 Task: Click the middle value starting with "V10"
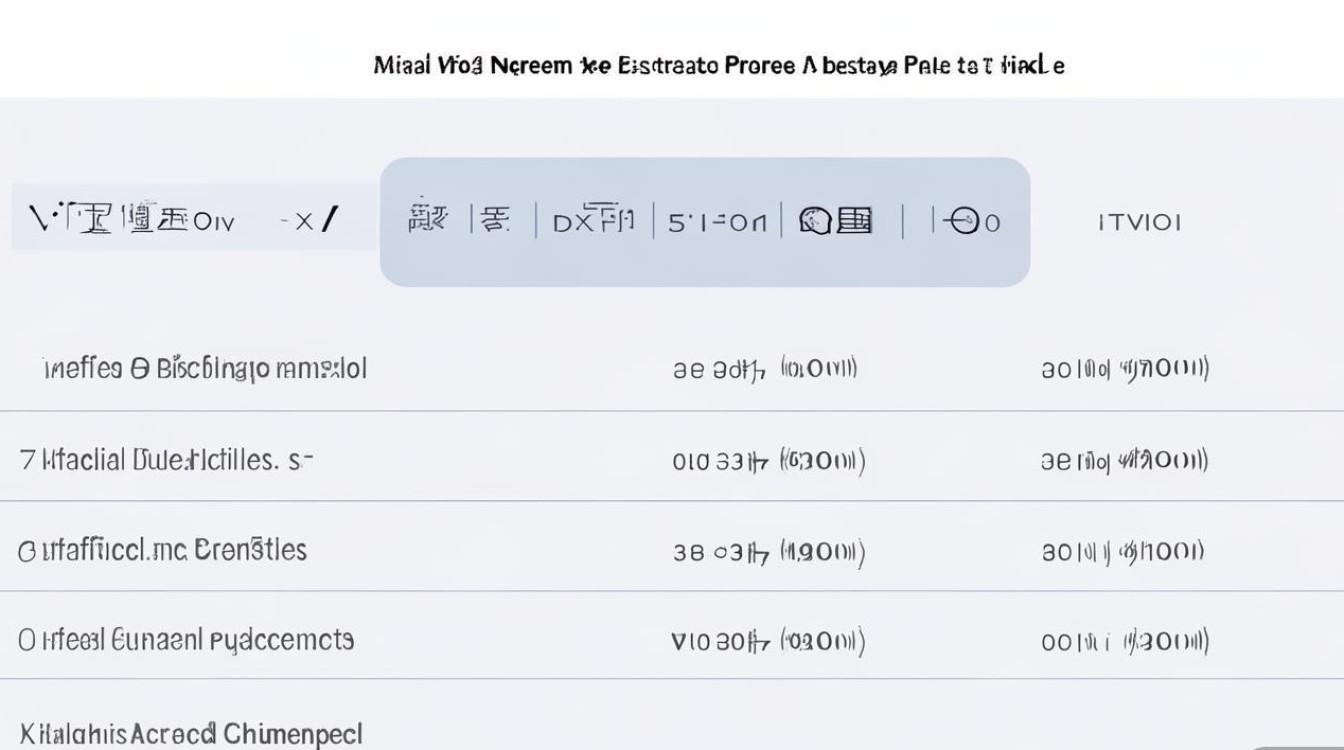tap(767, 641)
